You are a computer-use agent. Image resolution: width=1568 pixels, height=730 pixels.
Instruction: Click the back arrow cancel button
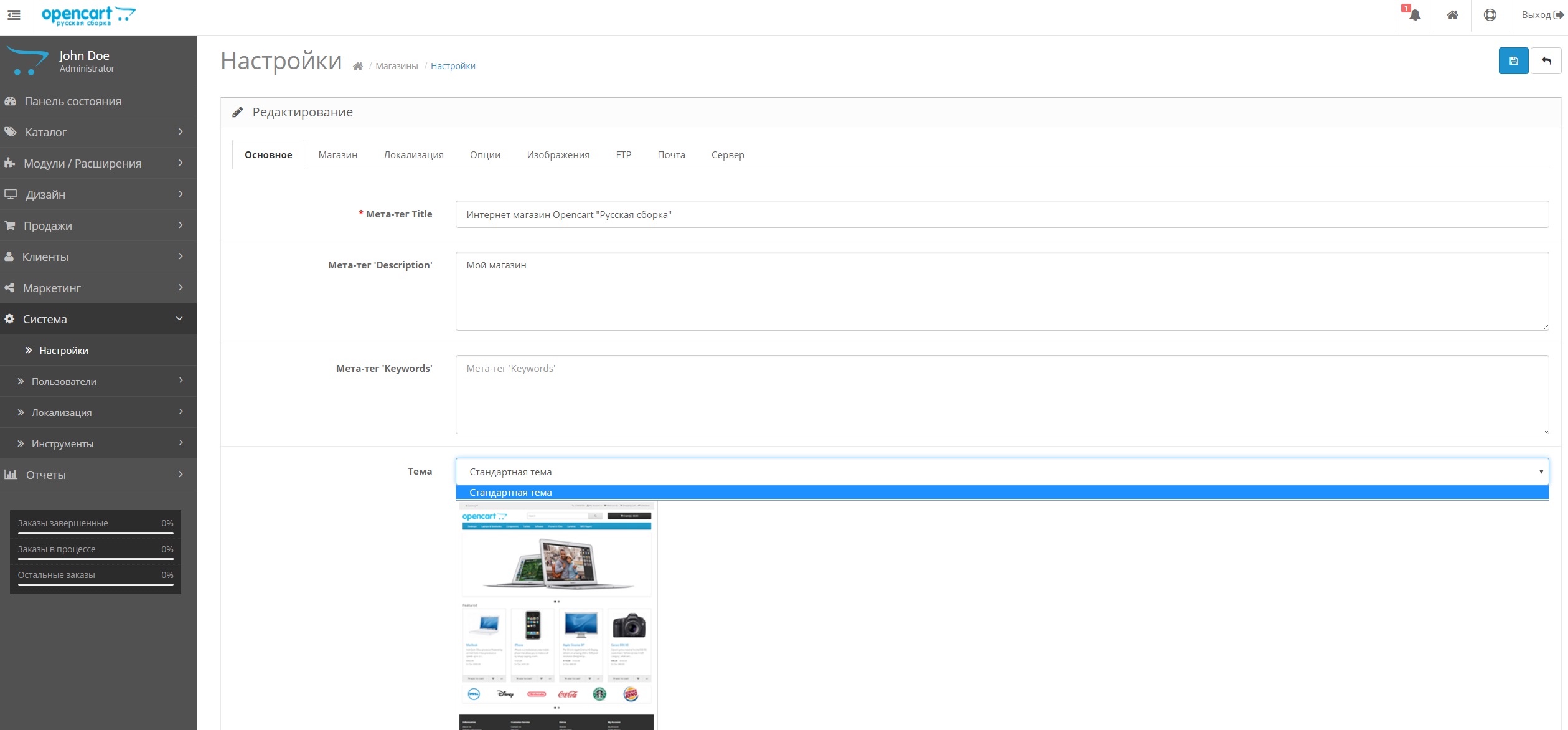coord(1546,61)
